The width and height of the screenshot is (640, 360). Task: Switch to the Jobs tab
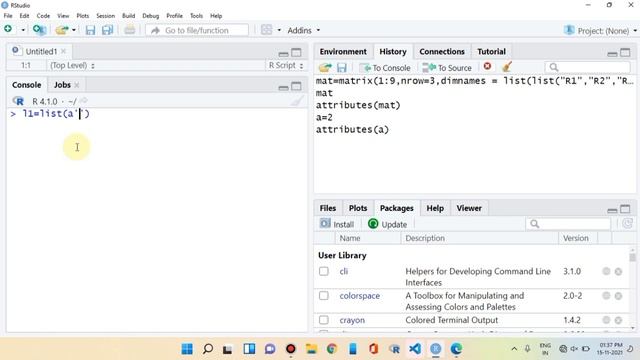pyautogui.click(x=62, y=85)
